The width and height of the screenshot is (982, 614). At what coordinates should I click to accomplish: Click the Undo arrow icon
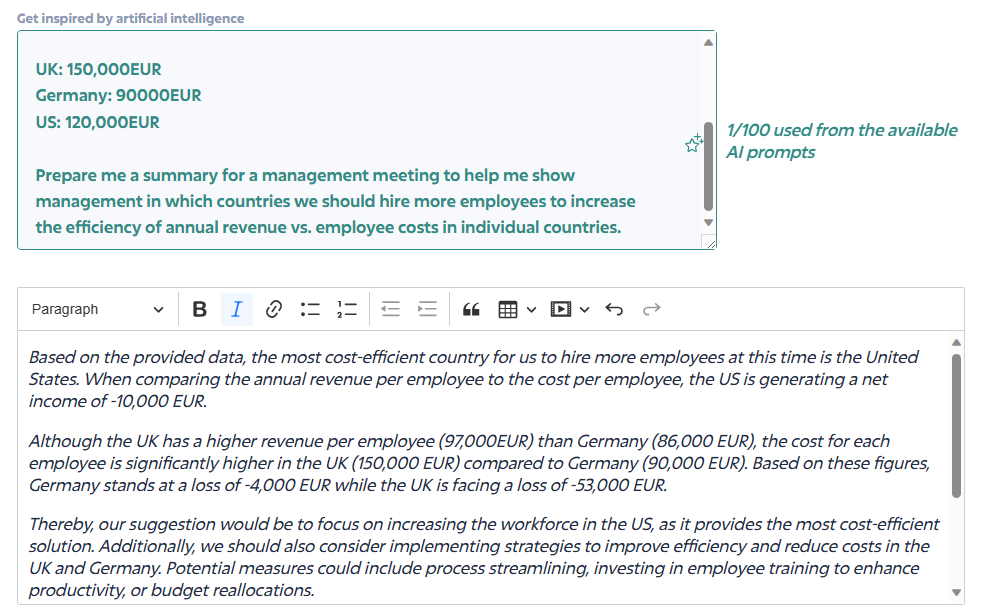coord(615,309)
